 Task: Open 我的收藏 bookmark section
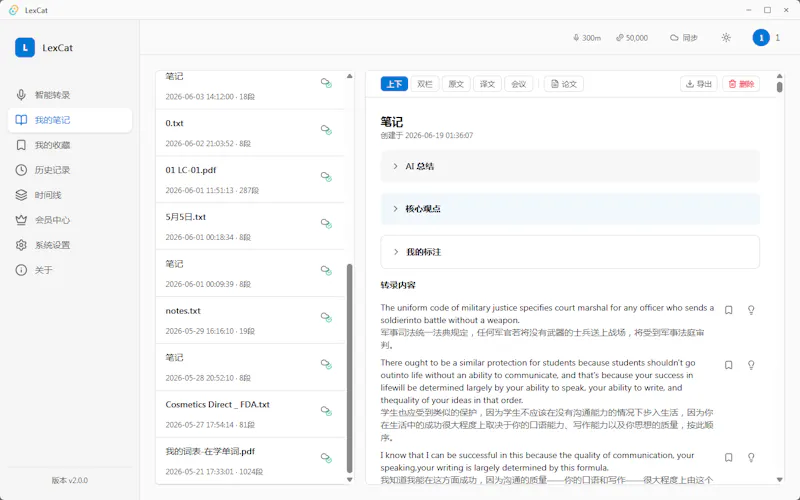(70, 145)
